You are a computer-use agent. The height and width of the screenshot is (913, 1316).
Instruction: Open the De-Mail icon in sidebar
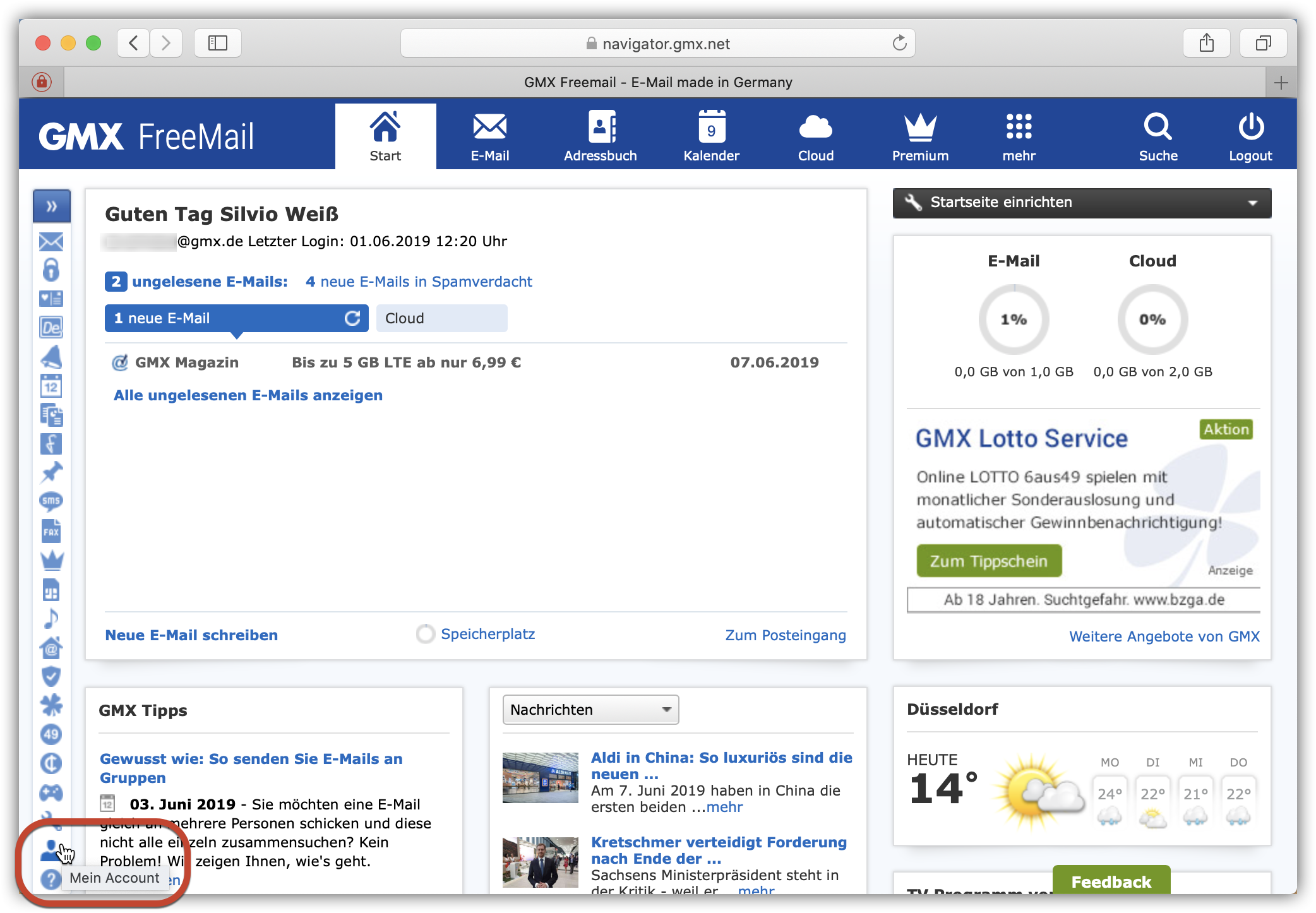point(51,327)
